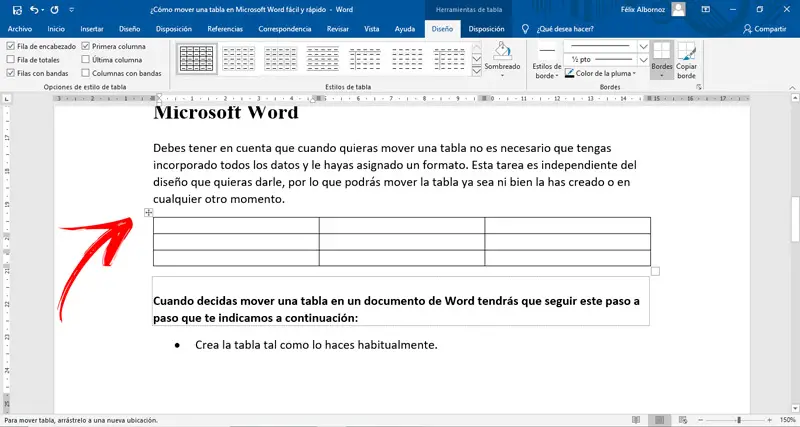The width and height of the screenshot is (800, 427).
Task: Open Customize Quick Access Toolbar dropdown
Action: (71, 10)
